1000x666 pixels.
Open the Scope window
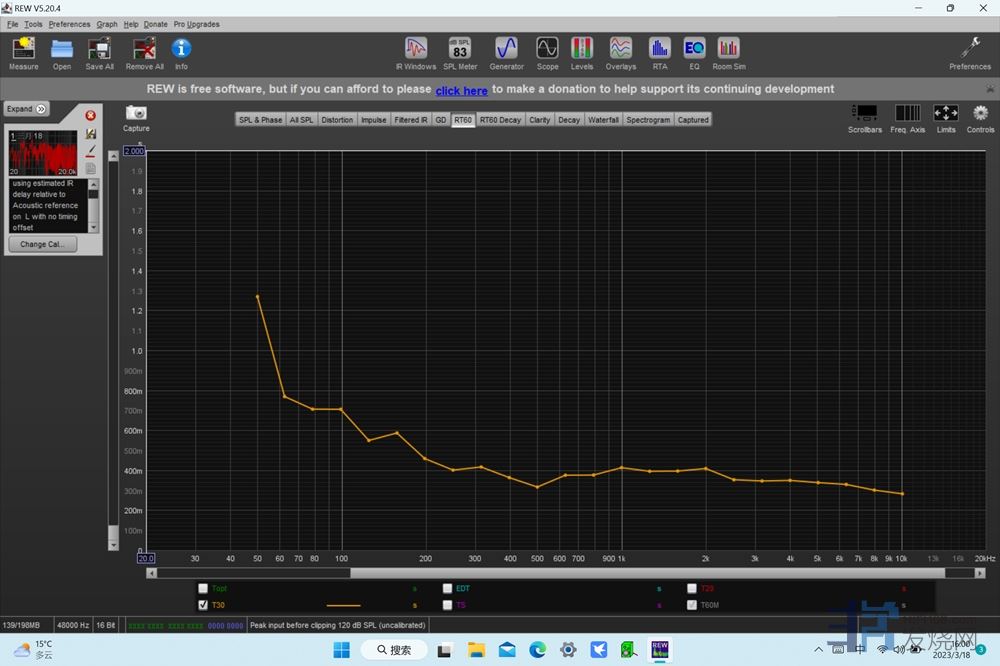click(547, 52)
